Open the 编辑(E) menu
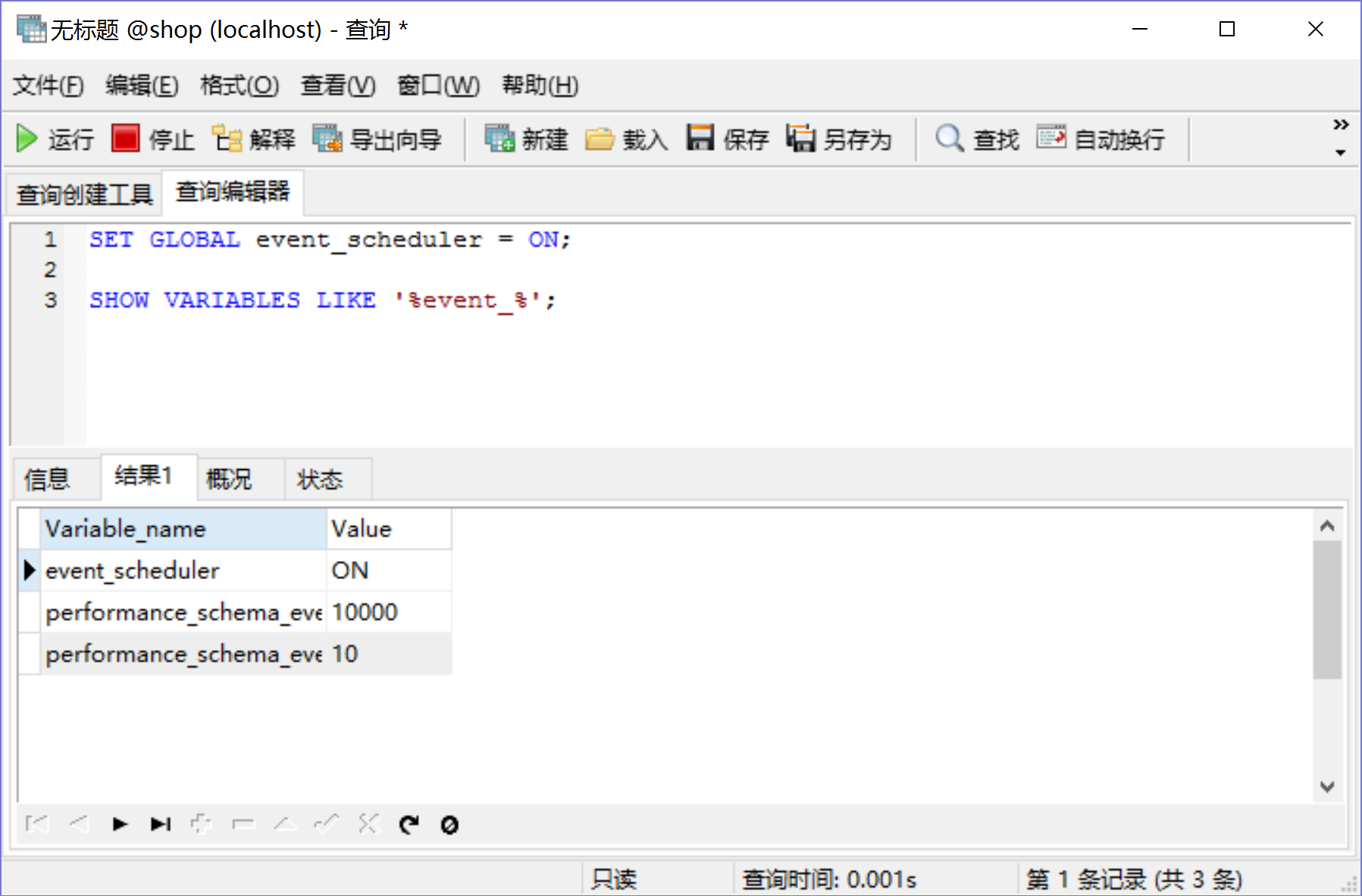1362x896 pixels. coord(142,85)
